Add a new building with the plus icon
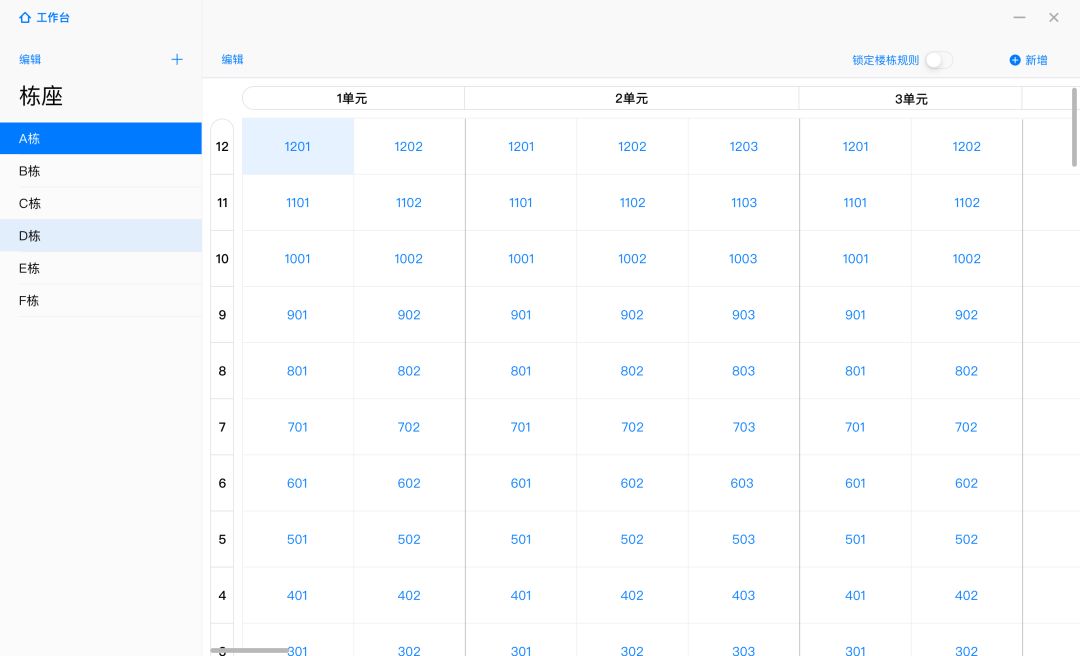The width and height of the screenshot is (1080, 656). click(x=177, y=59)
